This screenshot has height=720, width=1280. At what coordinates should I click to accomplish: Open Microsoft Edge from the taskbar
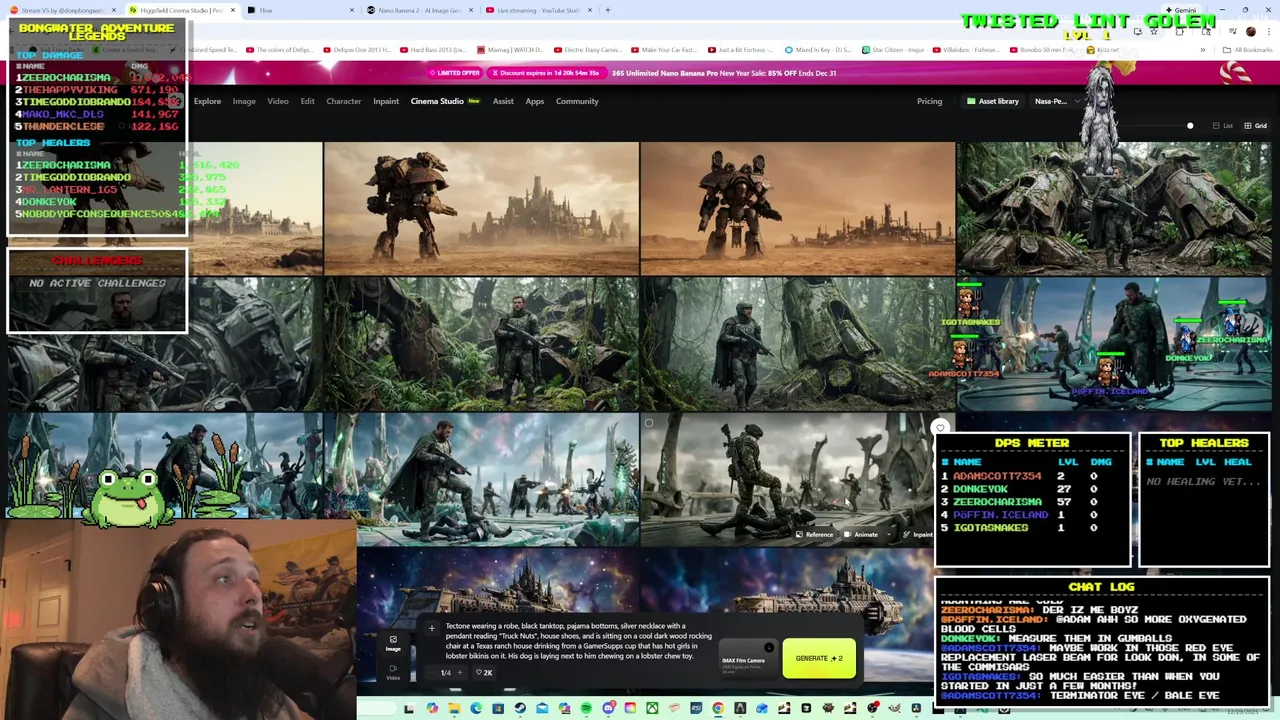(x=476, y=709)
